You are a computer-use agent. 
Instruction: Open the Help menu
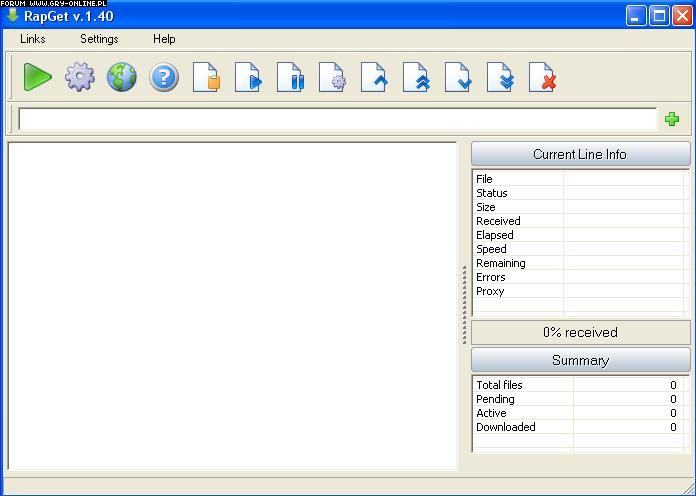[164, 39]
